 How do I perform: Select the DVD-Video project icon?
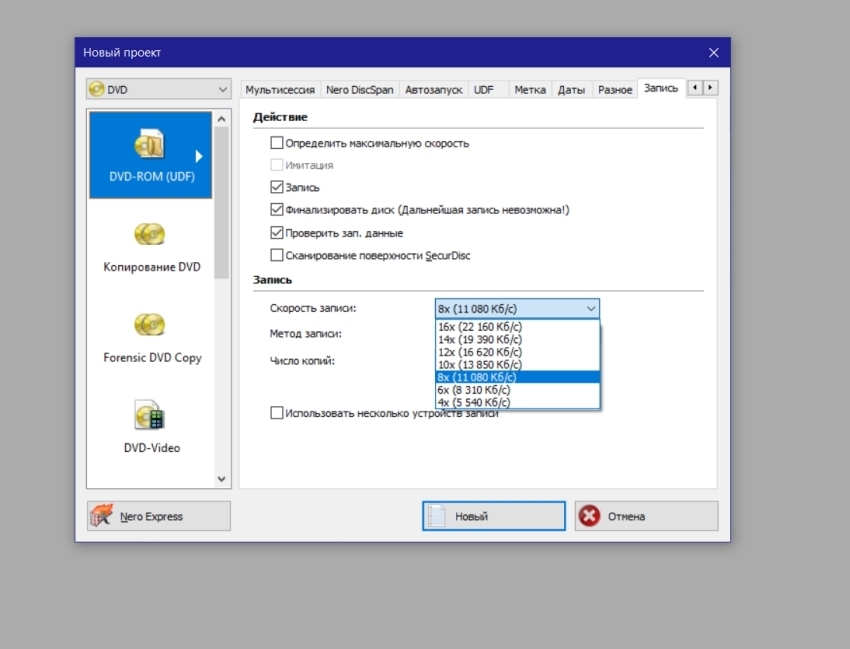point(150,415)
